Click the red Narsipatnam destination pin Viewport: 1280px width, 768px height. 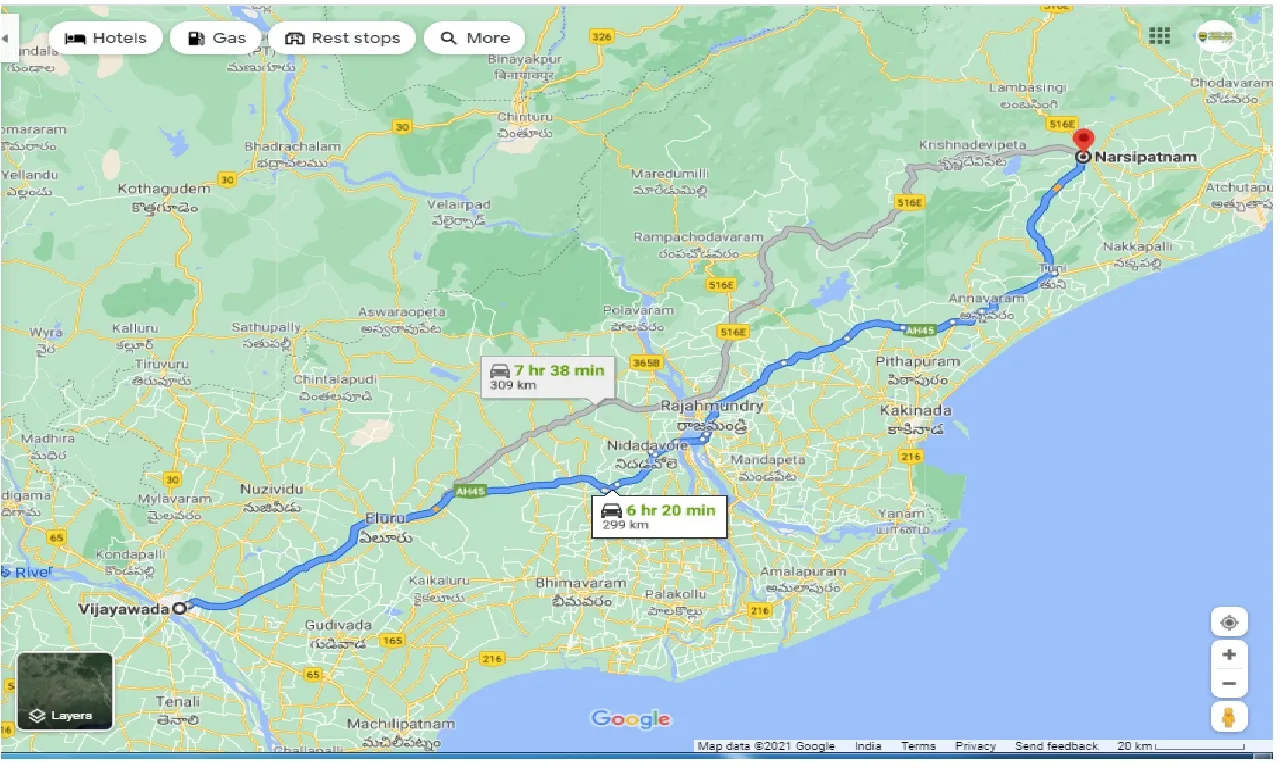click(x=1082, y=142)
